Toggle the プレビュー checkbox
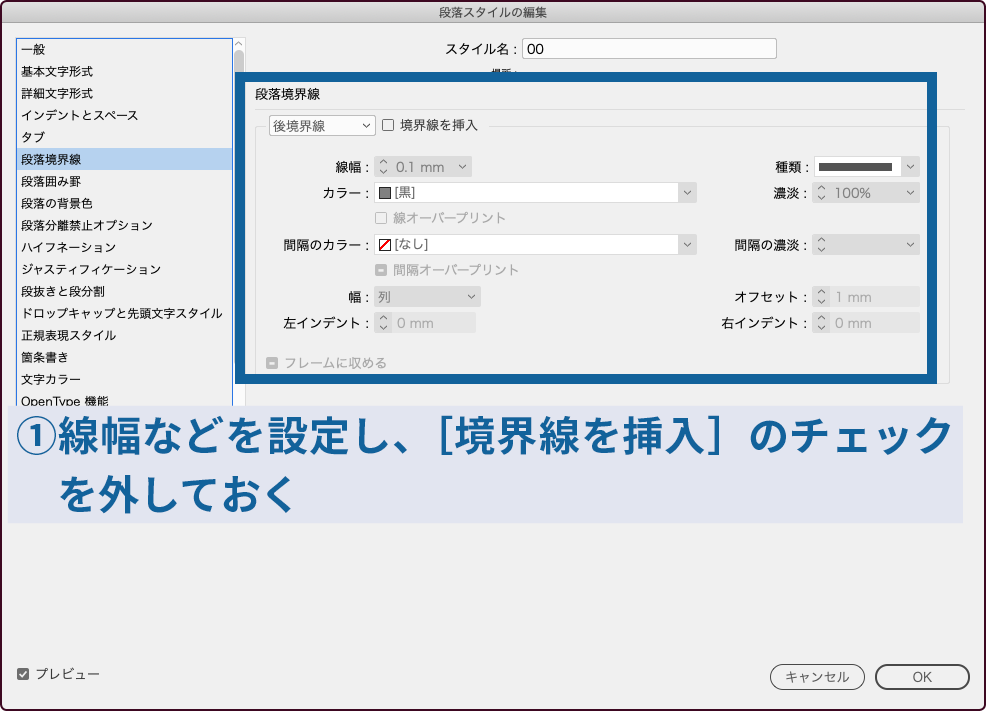 click(x=25, y=674)
